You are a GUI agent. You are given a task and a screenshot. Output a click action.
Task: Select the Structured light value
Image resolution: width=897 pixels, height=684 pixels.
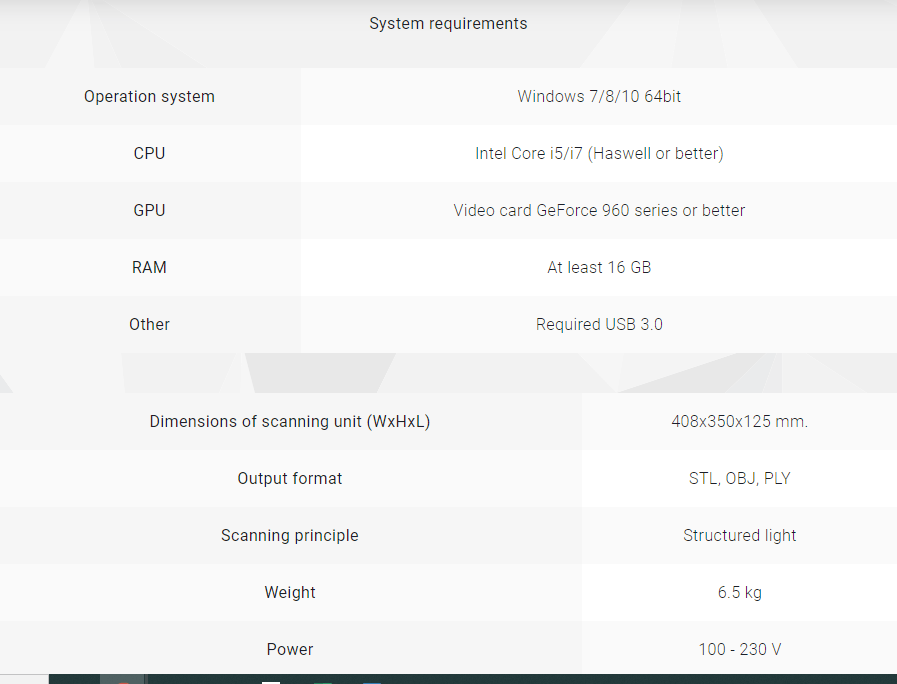(740, 535)
